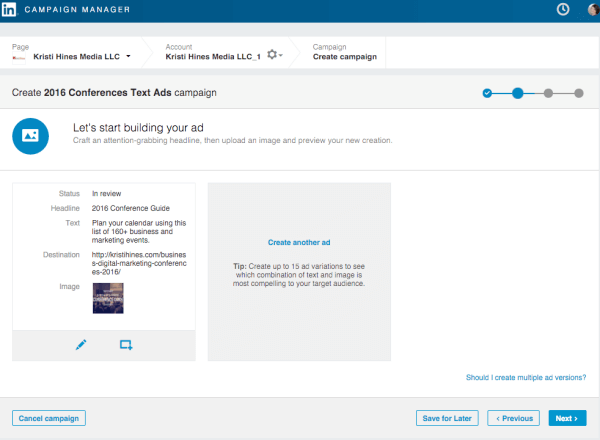Image resolution: width=600 pixels, height=440 pixels.
Task: Click the Kristi Hines page logo
Action: [21, 57]
